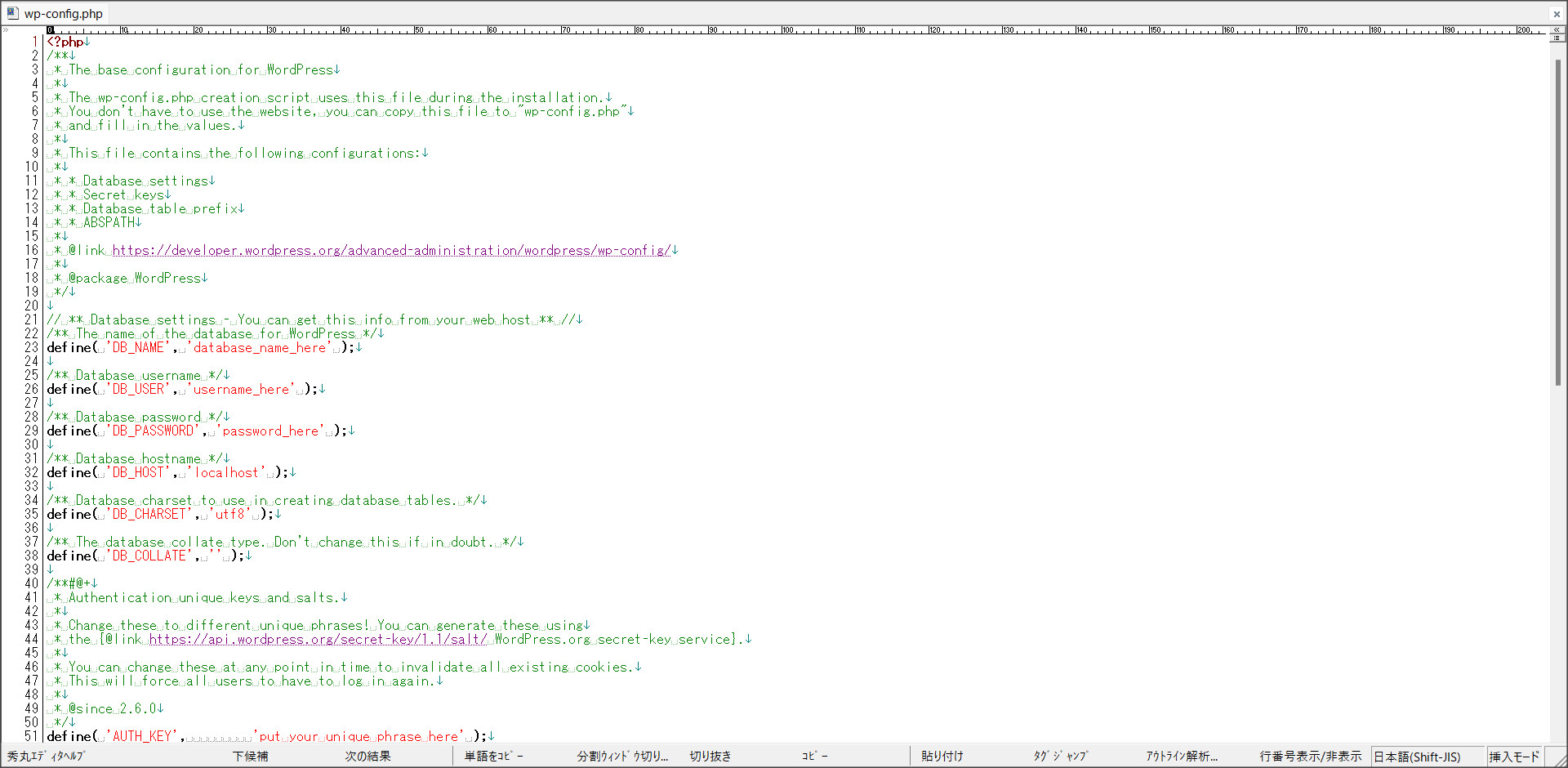
Task: Click 秀丸エディタヘルプ in the function key bar
Action: (46, 757)
